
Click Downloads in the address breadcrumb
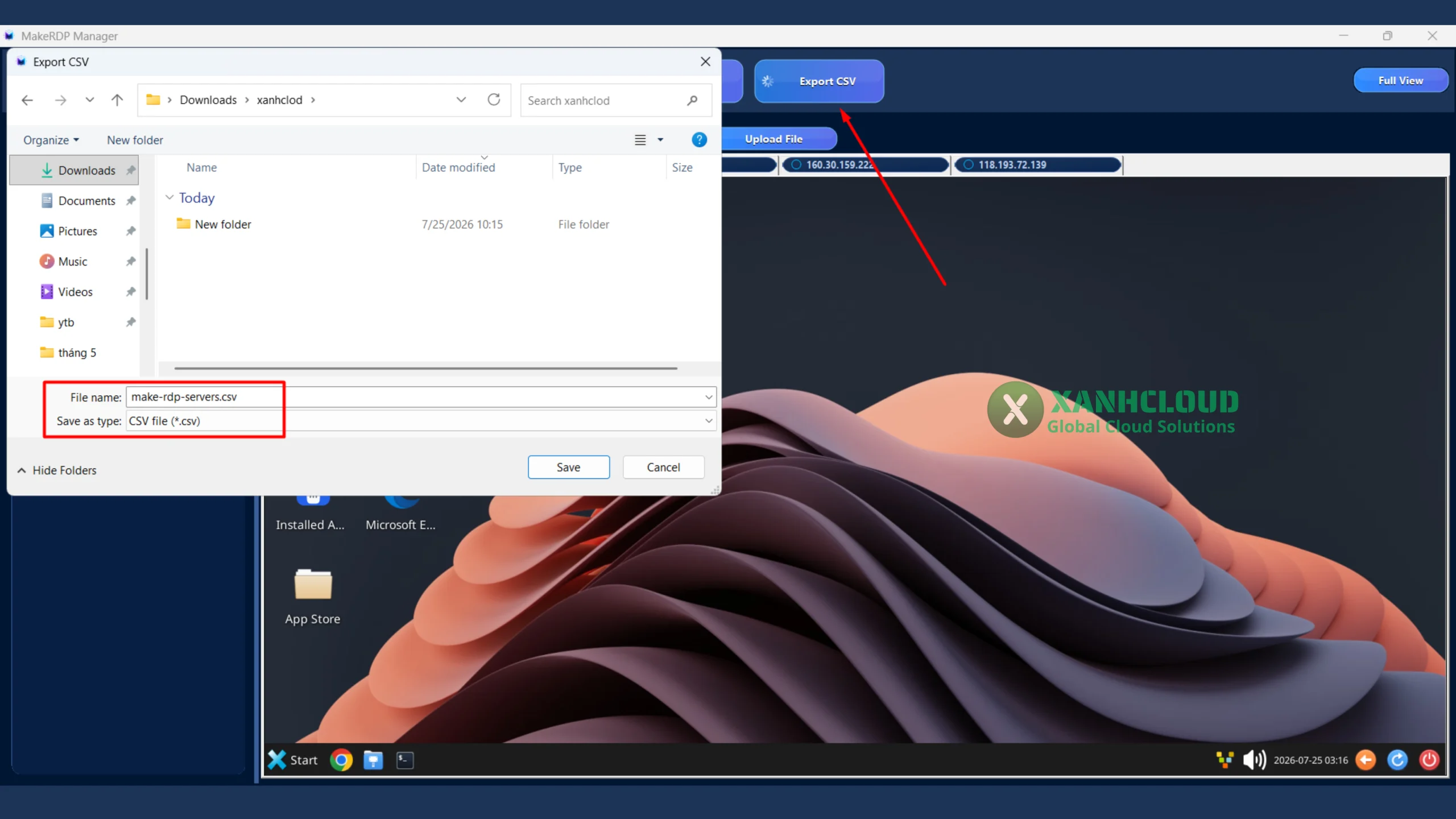(208, 100)
